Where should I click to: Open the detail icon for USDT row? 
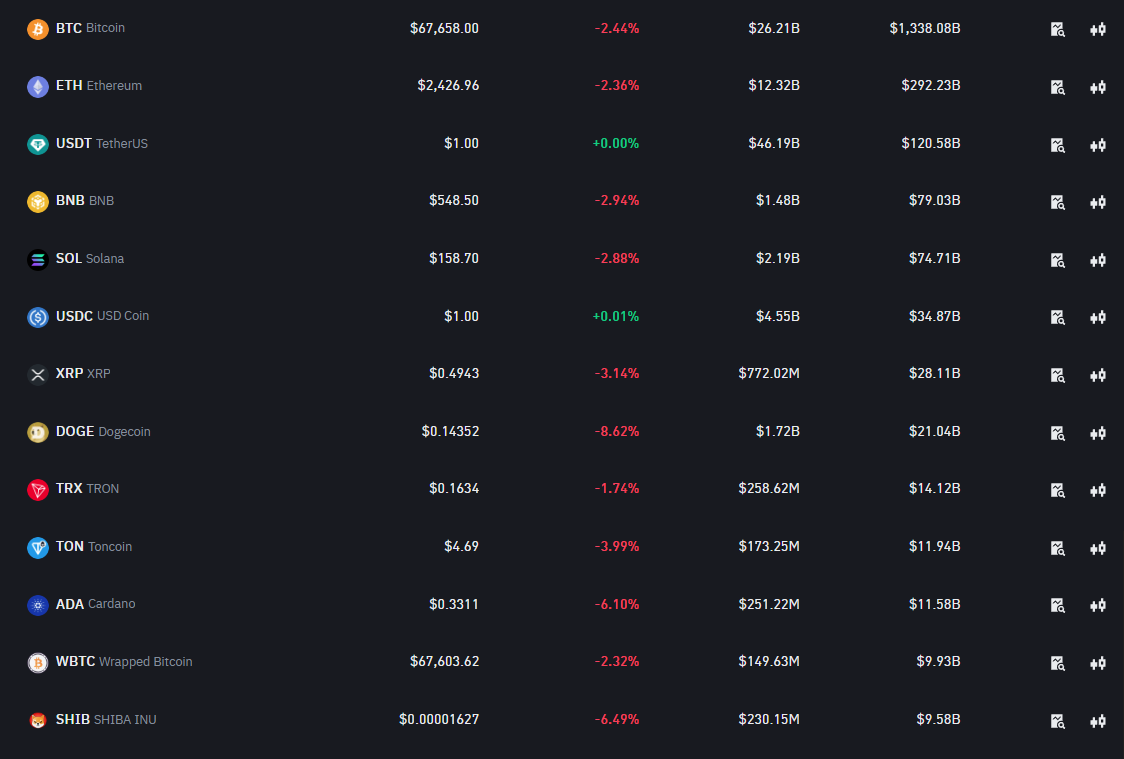(x=1057, y=145)
